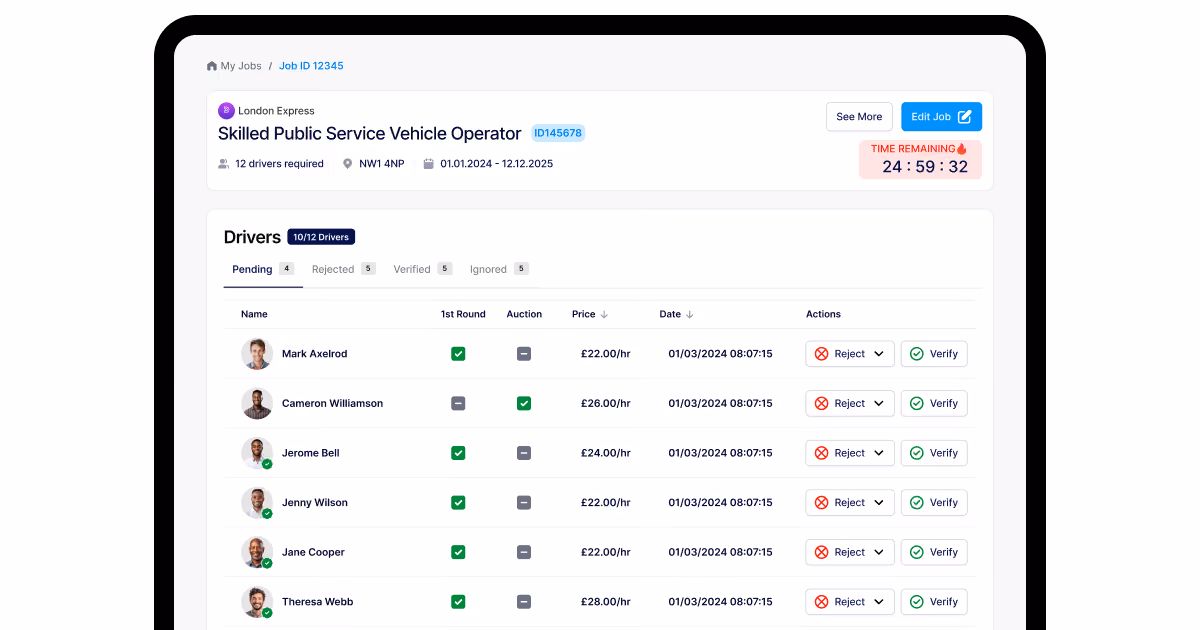Open Reject dropdown arrow for Jenny Wilson
Image resolution: width=1200 pixels, height=630 pixels.
[x=879, y=503]
